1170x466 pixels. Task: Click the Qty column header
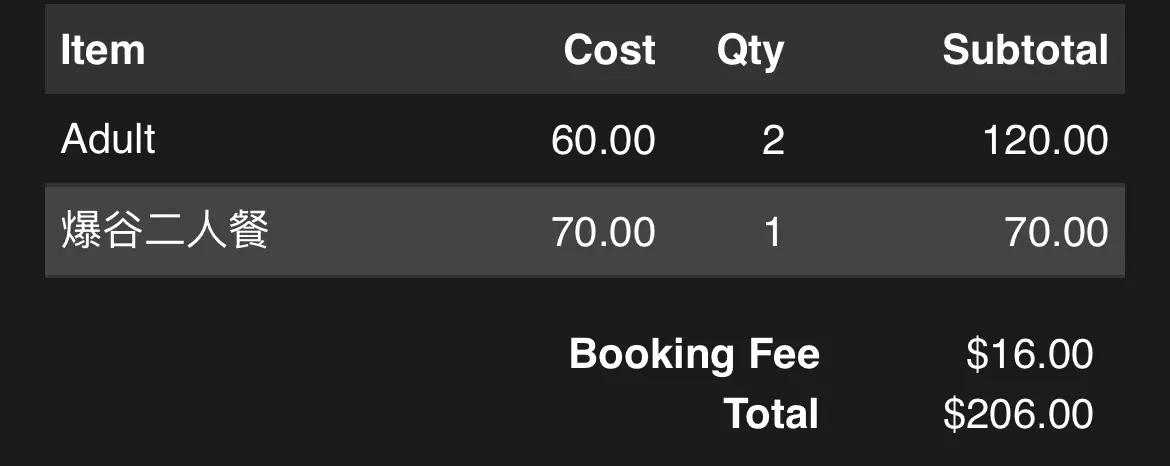[x=751, y=51]
